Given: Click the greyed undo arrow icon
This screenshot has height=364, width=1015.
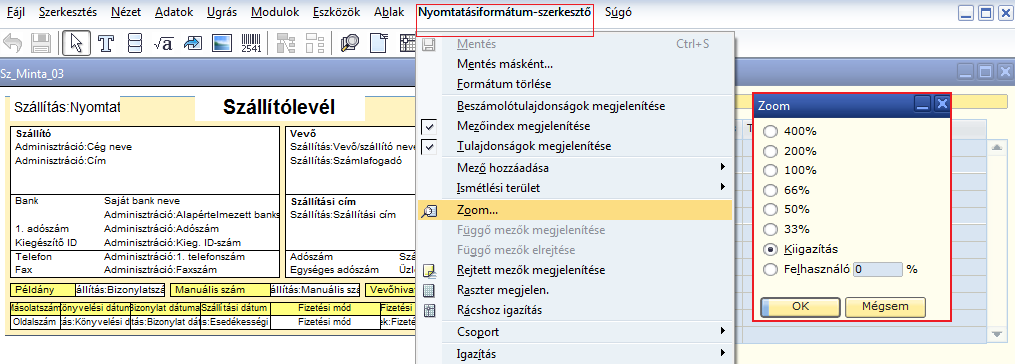Looking at the screenshot, I should (x=13, y=44).
